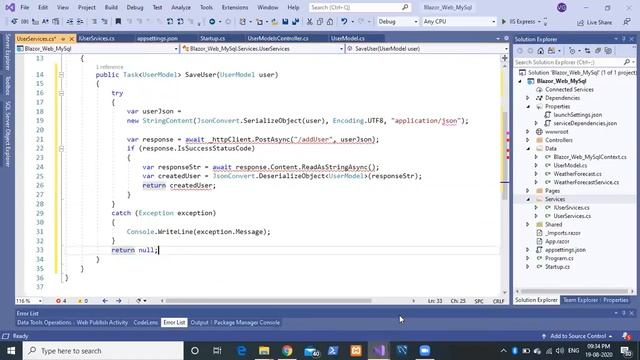640x360 pixels.
Task: Click the Home icon in Solution Explorer
Action: tap(540, 51)
